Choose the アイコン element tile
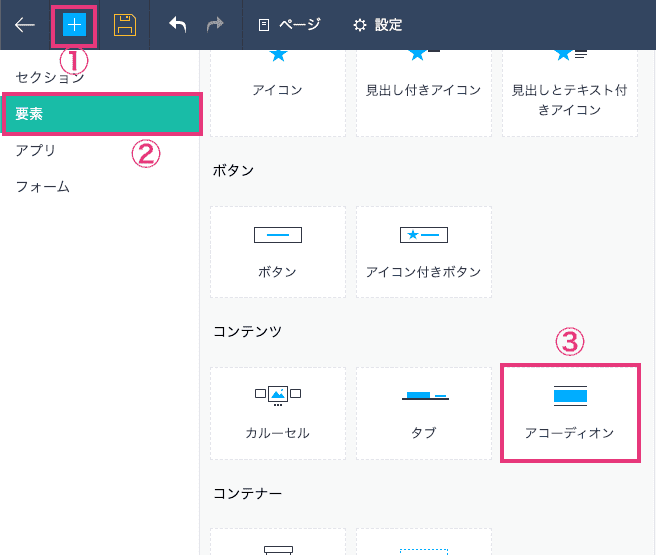This screenshot has width=656, height=555. coord(277,90)
